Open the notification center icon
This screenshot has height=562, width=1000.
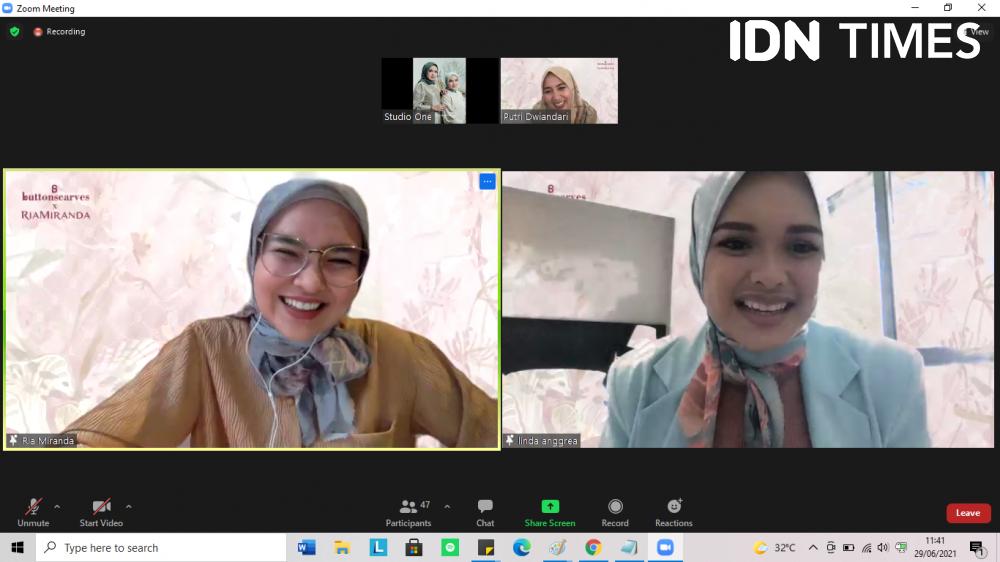[x=977, y=548]
